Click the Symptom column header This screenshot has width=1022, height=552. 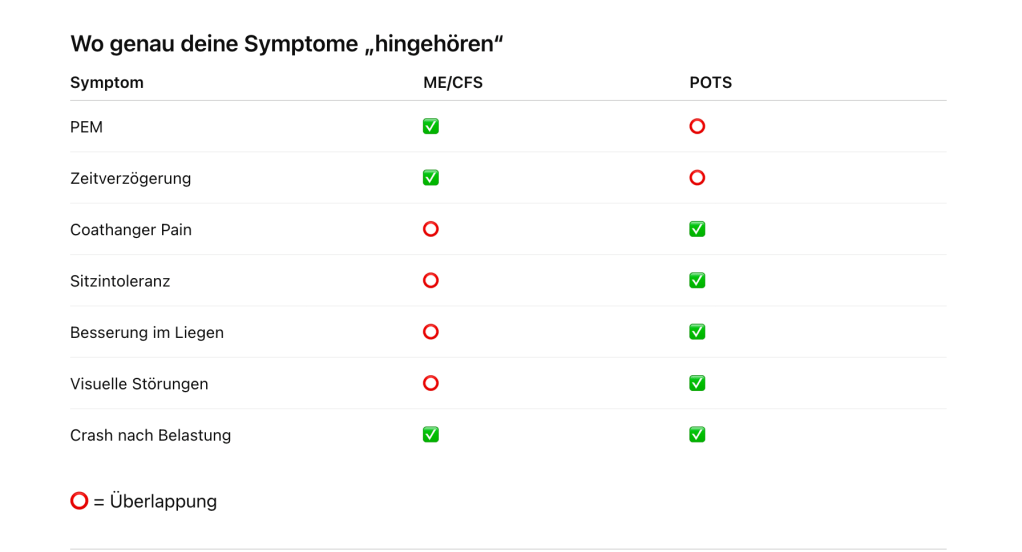coord(107,83)
